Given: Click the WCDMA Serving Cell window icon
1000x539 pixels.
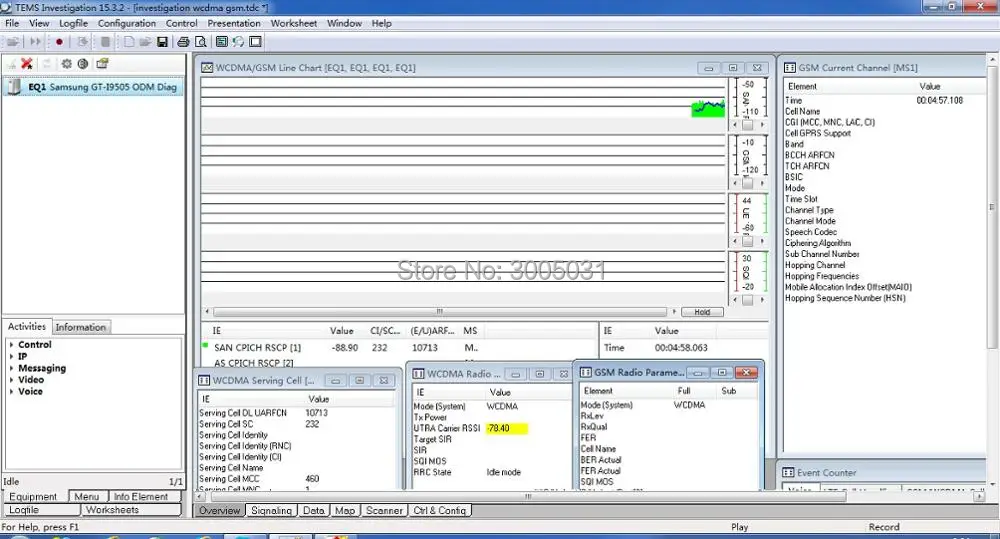Looking at the screenshot, I should click(x=204, y=381).
